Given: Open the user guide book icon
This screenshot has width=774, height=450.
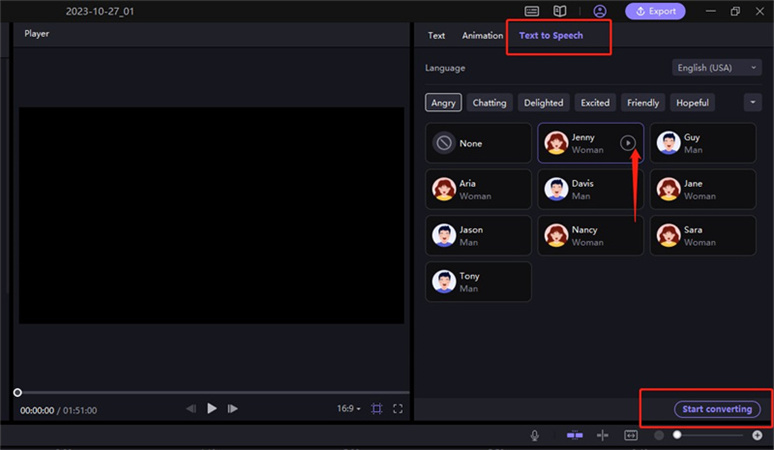Looking at the screenshot, I should (x=560, y=12).
